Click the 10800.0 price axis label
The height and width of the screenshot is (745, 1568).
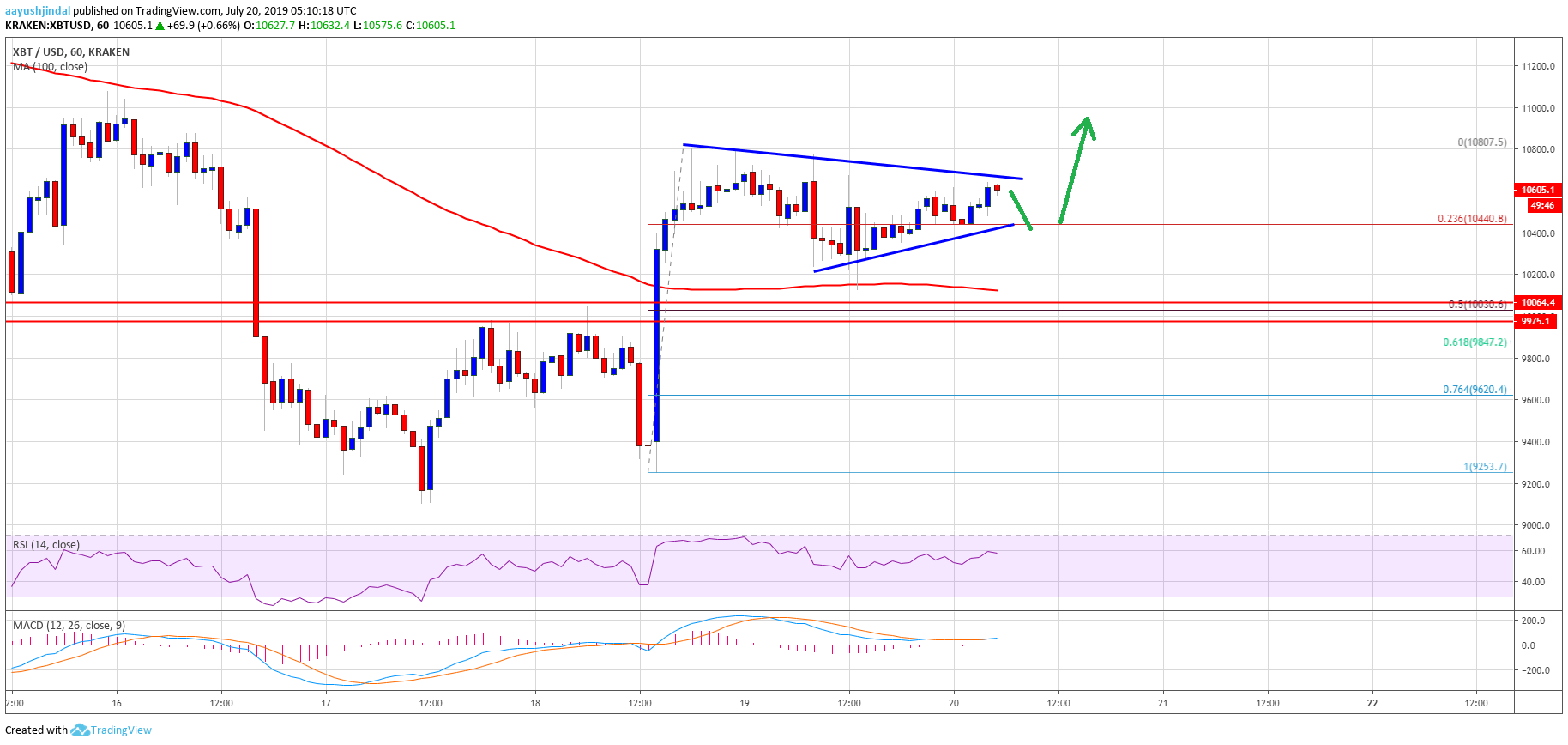coord(1538,149)
